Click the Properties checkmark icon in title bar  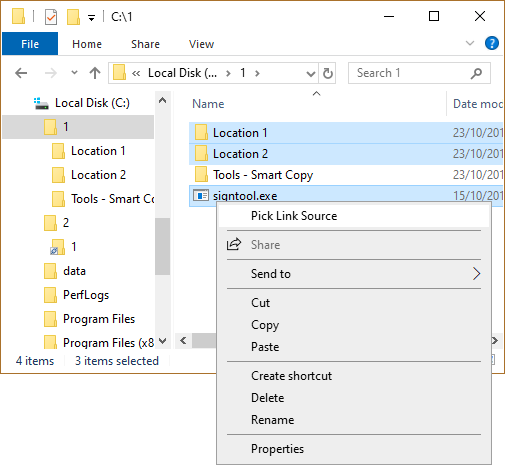click(51, 17)
